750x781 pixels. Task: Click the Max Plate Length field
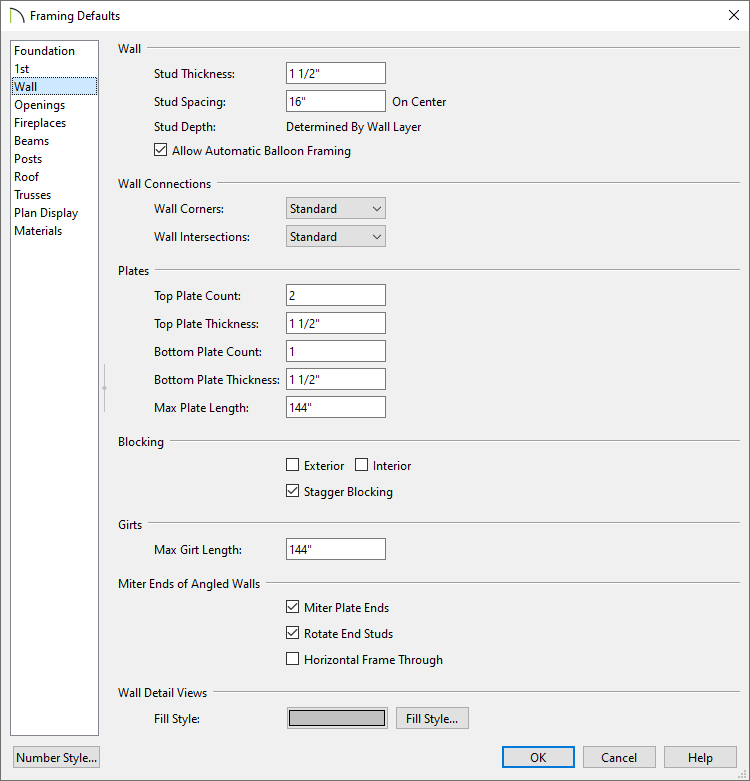pyautogui.click(x=336, y=407)
